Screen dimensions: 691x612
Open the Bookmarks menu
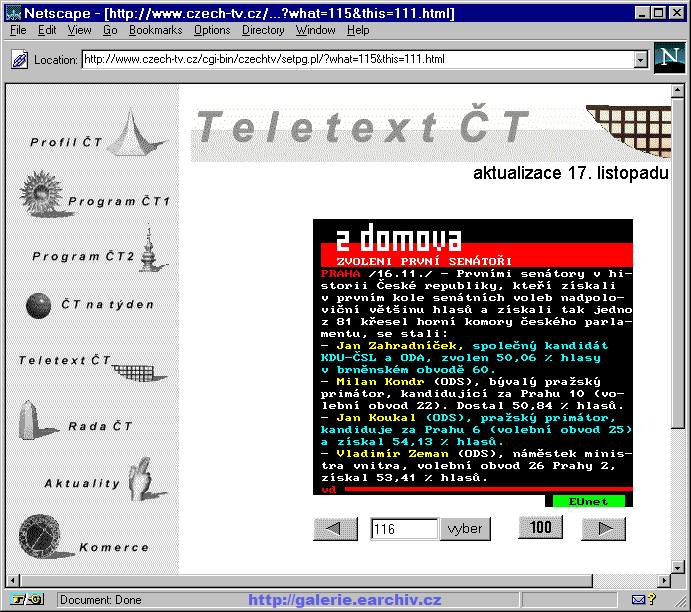click(x=156, y=30)
